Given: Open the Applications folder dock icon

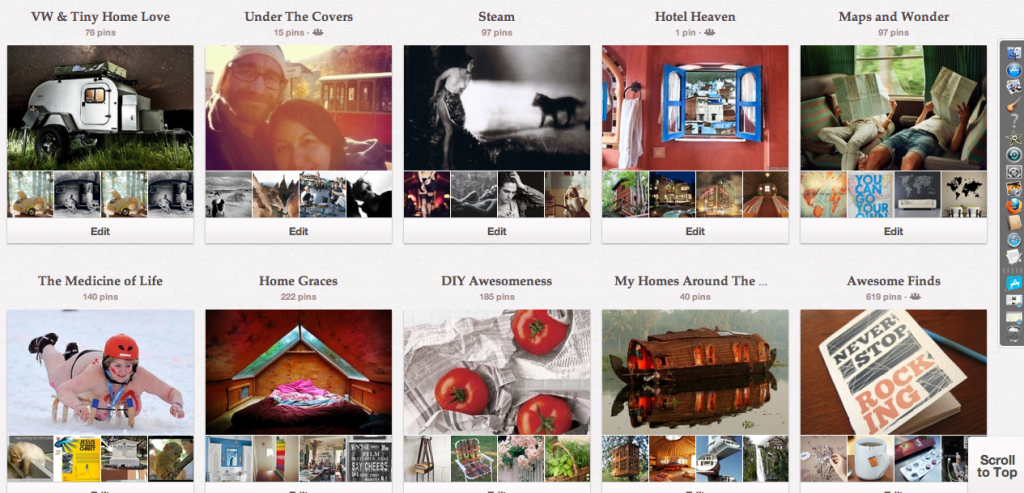Looking at the screenshot, I should (x=1014, y=283).
